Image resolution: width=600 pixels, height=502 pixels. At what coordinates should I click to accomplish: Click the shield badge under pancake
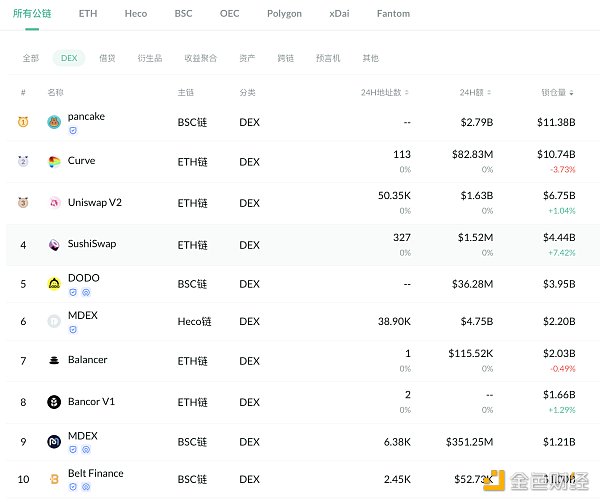tap(73, 131)
